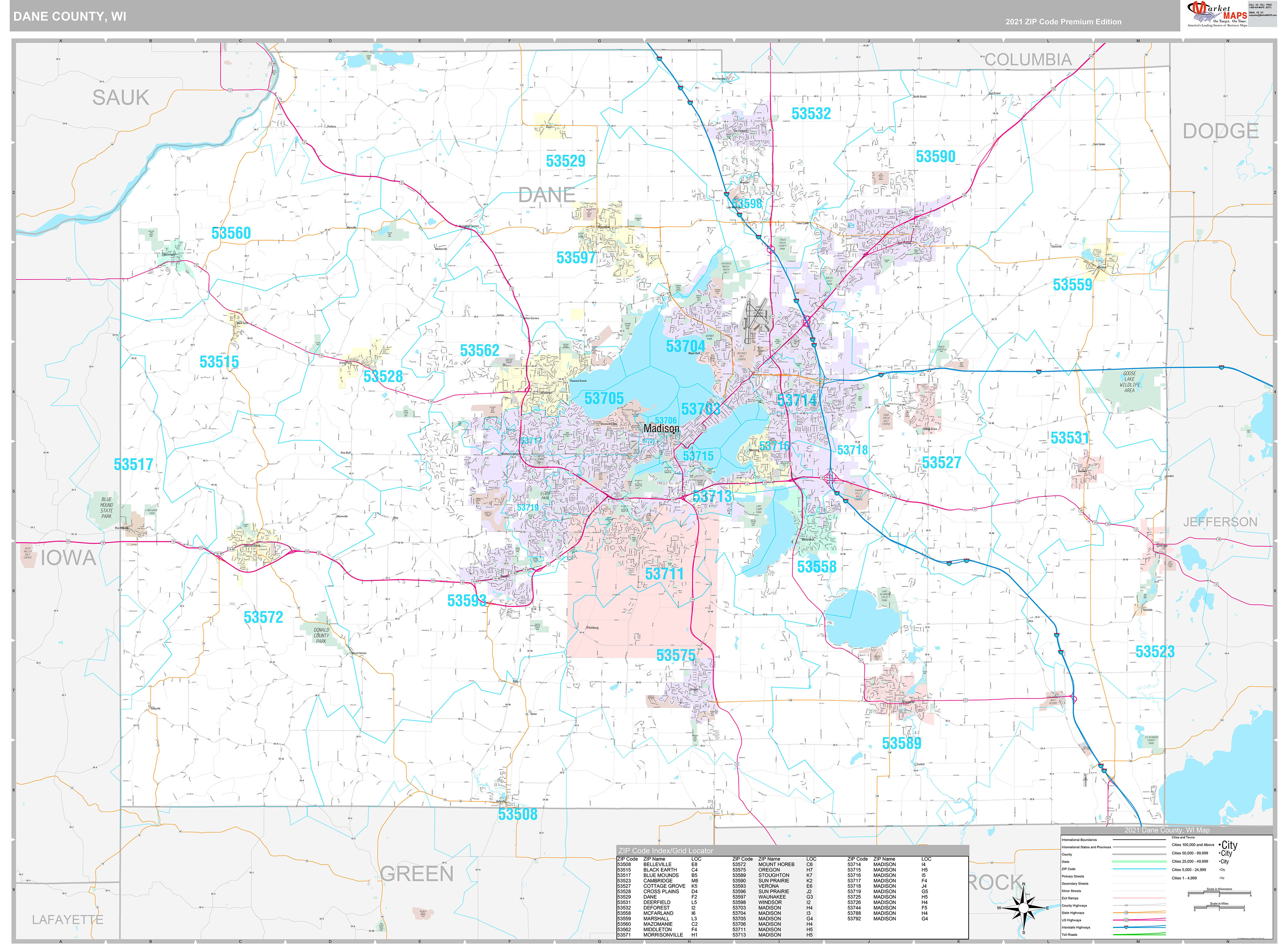Click the 53517 ZIP label on the map
Screen dimensions: 1288x945
click(133, 465)
